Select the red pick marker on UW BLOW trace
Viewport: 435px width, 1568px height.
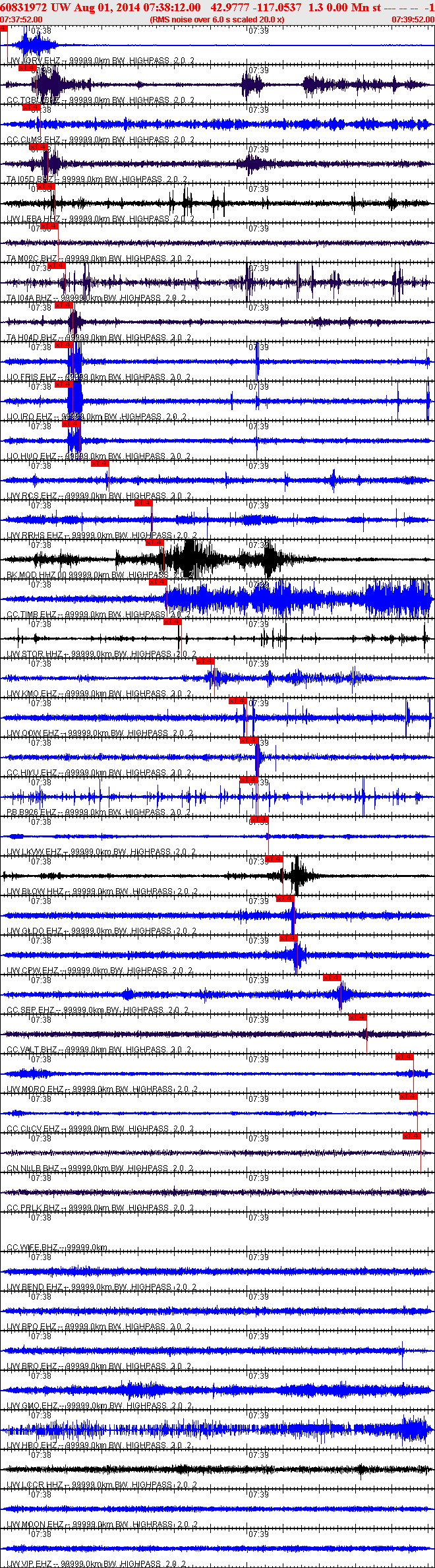[274, 859]
